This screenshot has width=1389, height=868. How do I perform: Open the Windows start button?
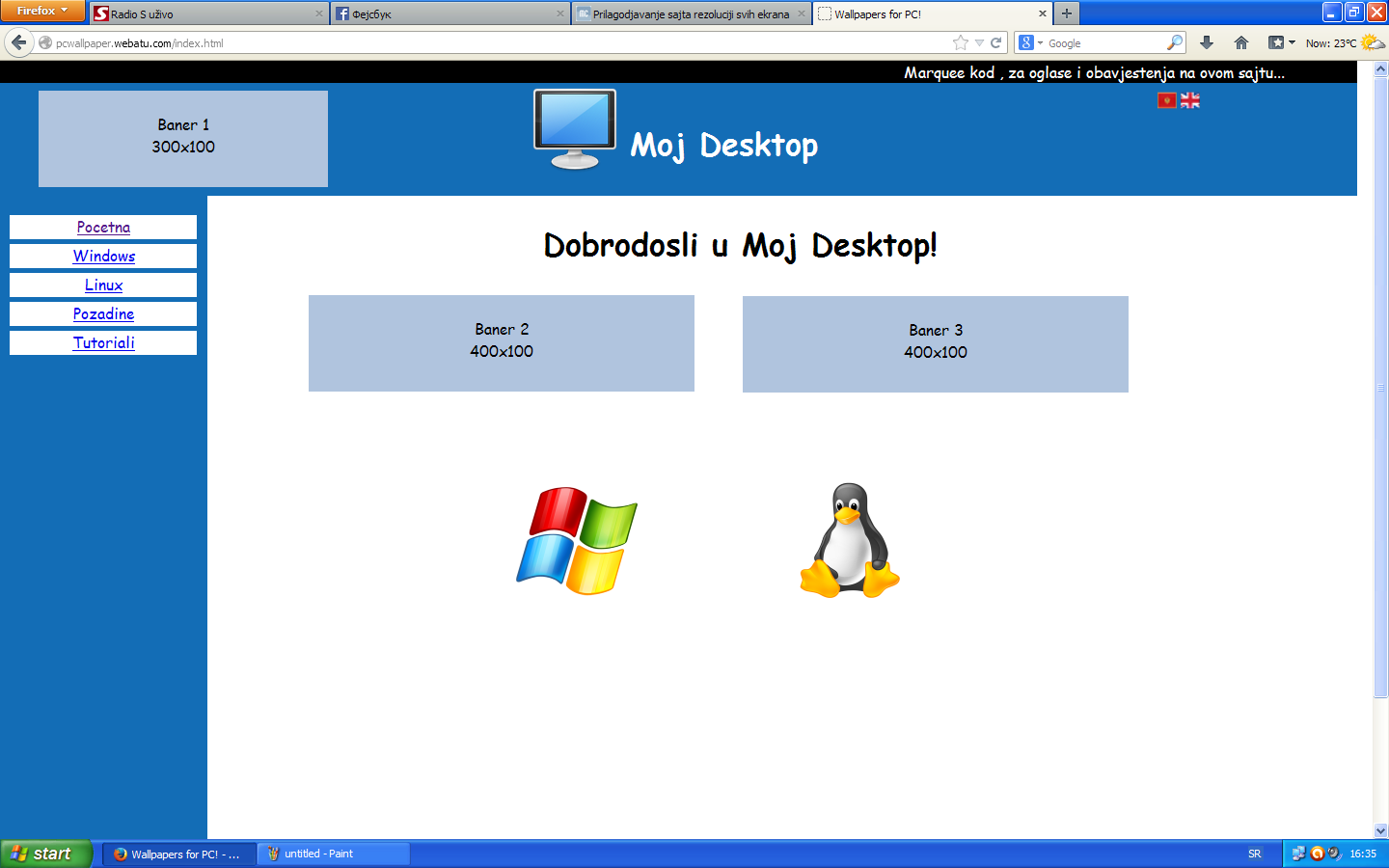(46, 854)
